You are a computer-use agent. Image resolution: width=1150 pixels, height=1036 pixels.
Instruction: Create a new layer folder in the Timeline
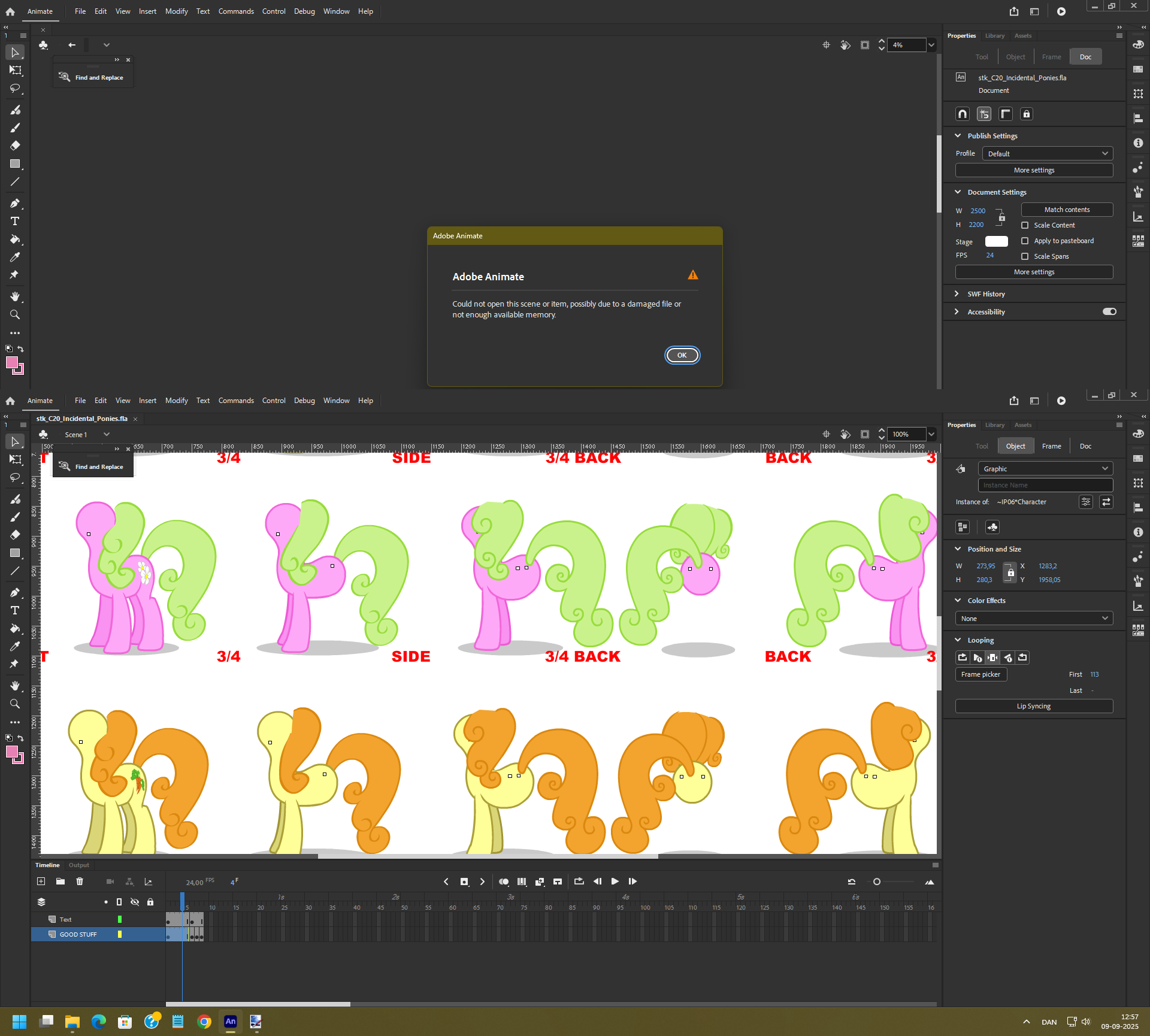(x=60, y=881)
